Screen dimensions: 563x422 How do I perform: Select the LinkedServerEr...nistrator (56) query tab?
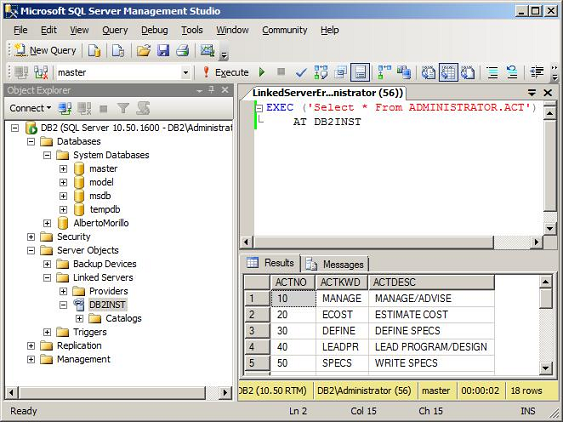click(x=328, y=93)
